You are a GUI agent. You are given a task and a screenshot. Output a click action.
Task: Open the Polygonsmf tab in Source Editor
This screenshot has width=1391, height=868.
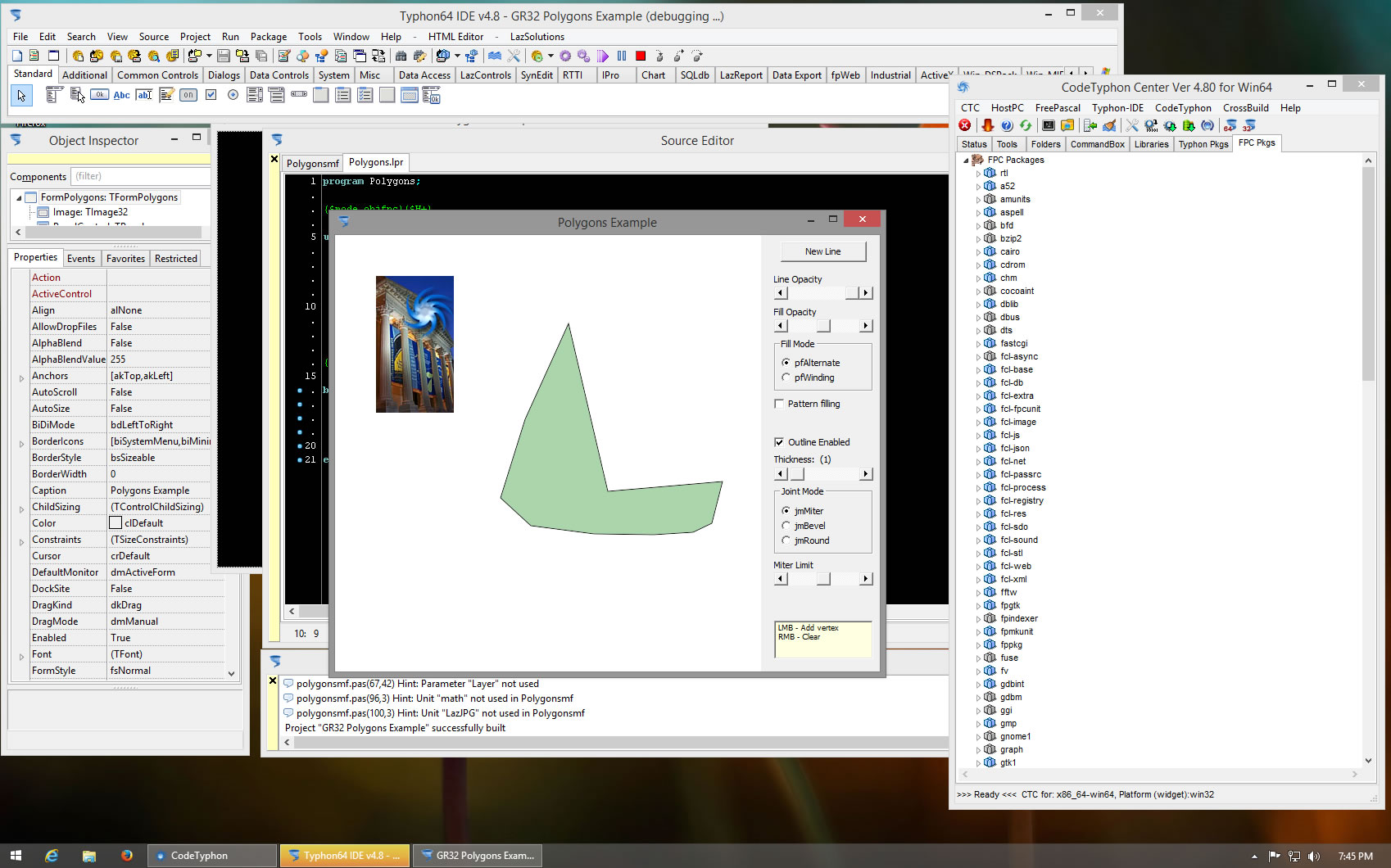(x=312, y=164)
